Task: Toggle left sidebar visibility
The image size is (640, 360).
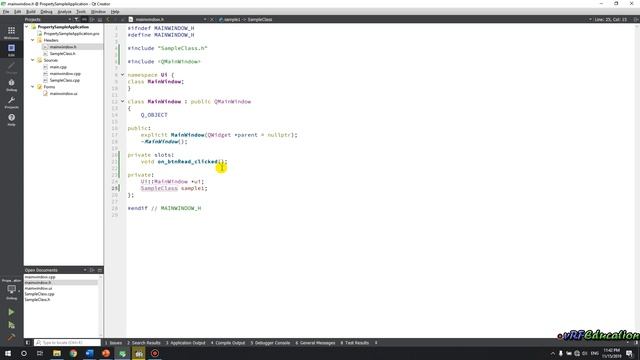Action: tap(28, 343)
